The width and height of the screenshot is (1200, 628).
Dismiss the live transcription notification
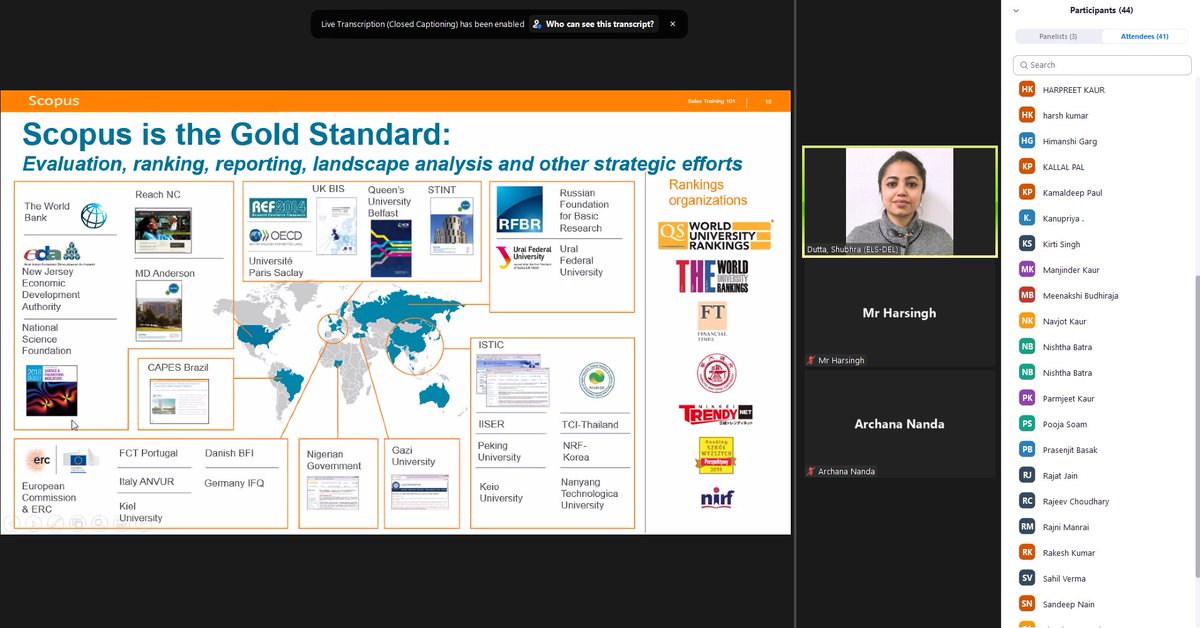pyautogui.click(x=672, y=24)
